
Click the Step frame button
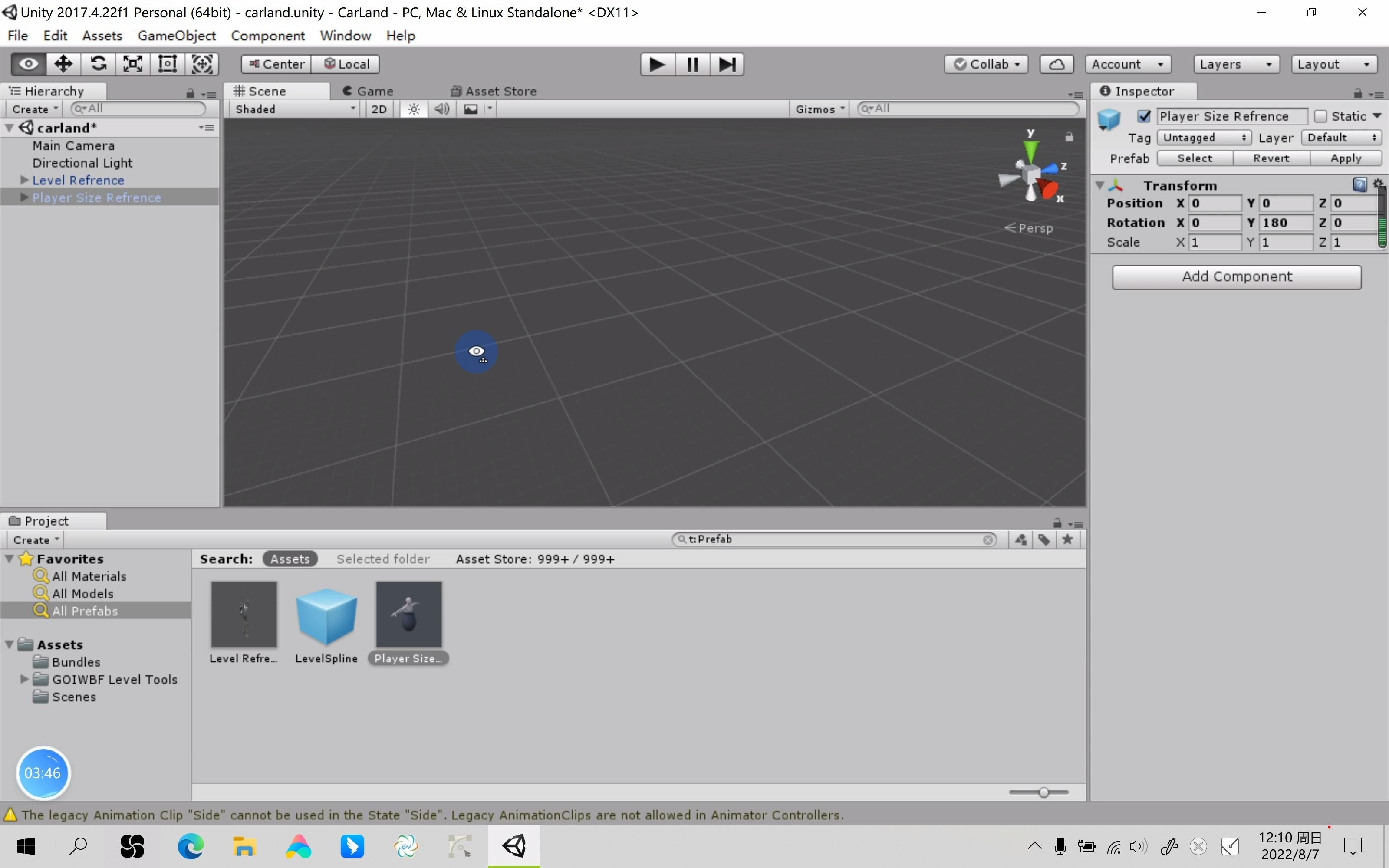[x=727, y=64]
